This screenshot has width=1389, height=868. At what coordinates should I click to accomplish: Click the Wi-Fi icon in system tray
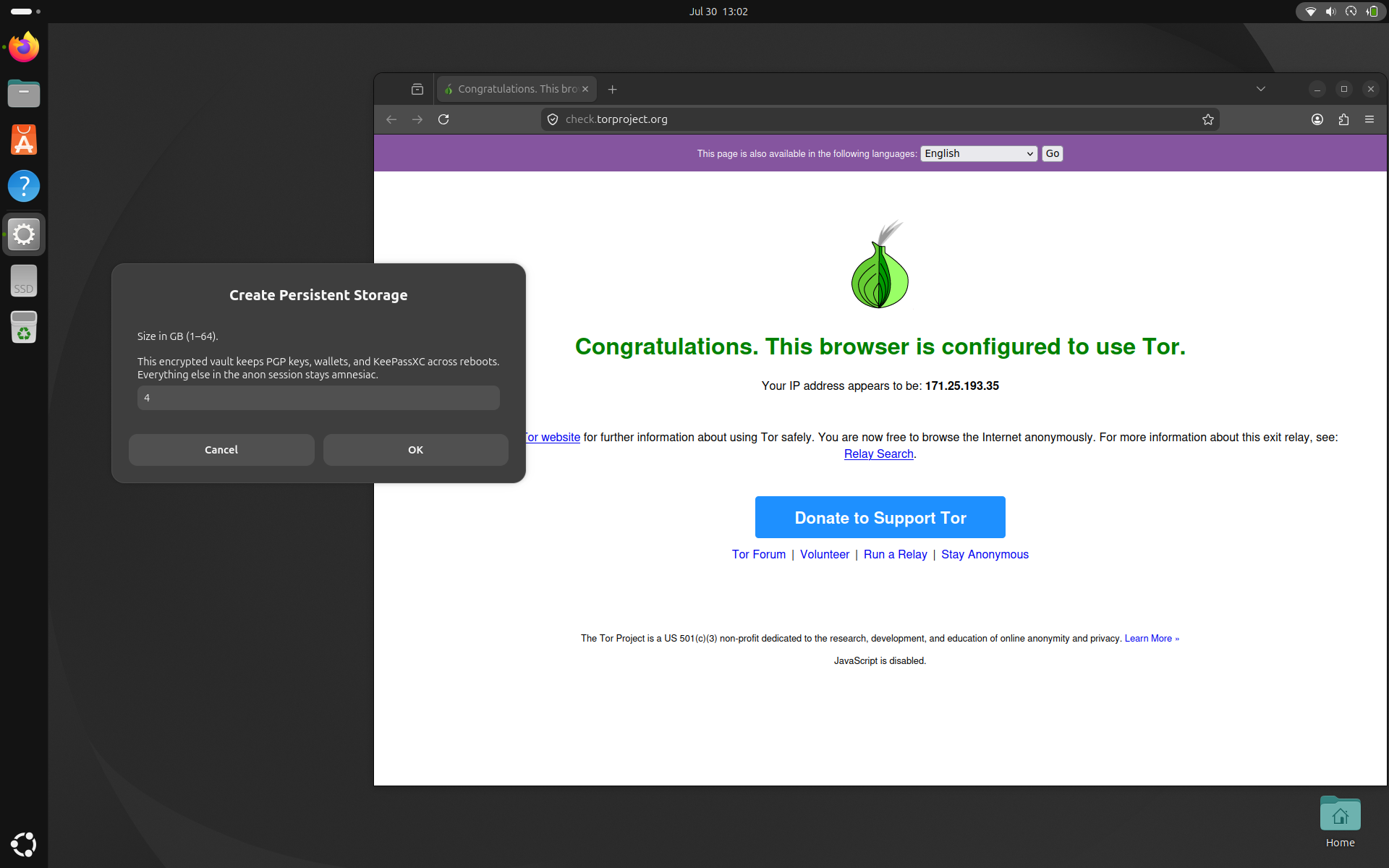1310,12
